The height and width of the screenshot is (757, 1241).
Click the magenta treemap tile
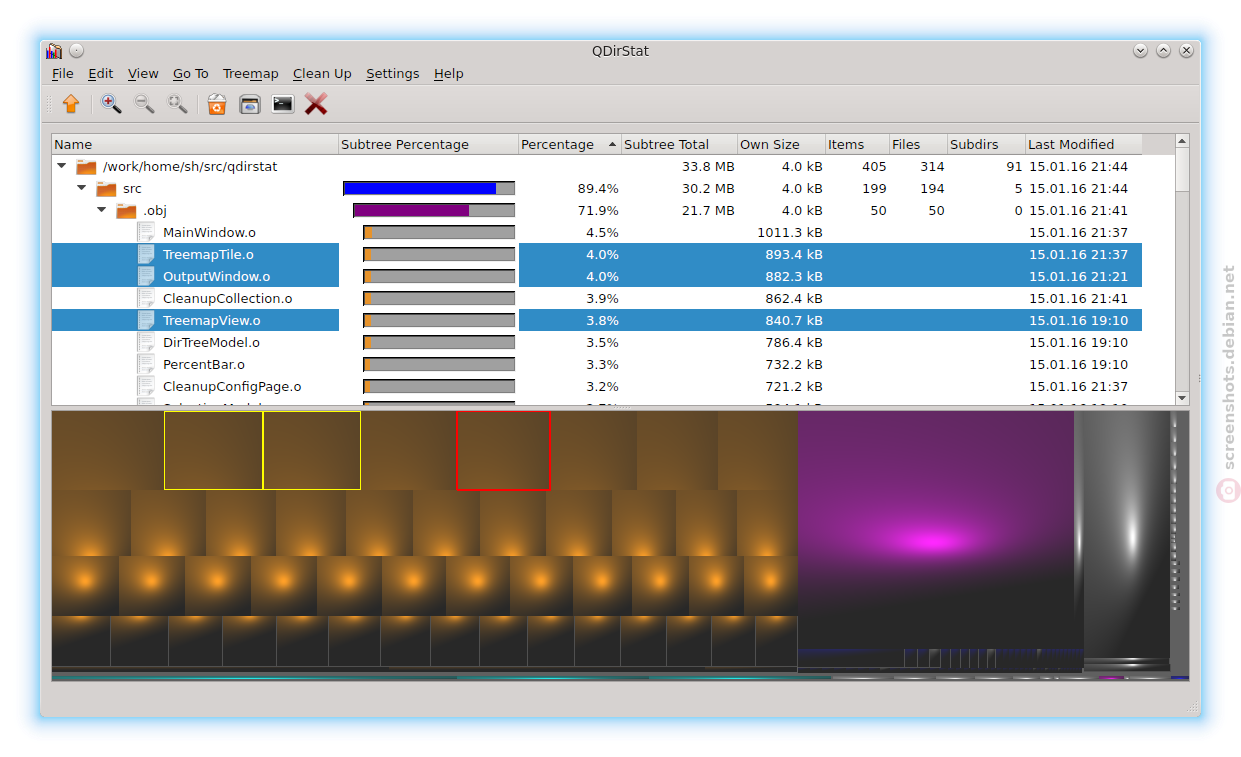click(935, 530)
